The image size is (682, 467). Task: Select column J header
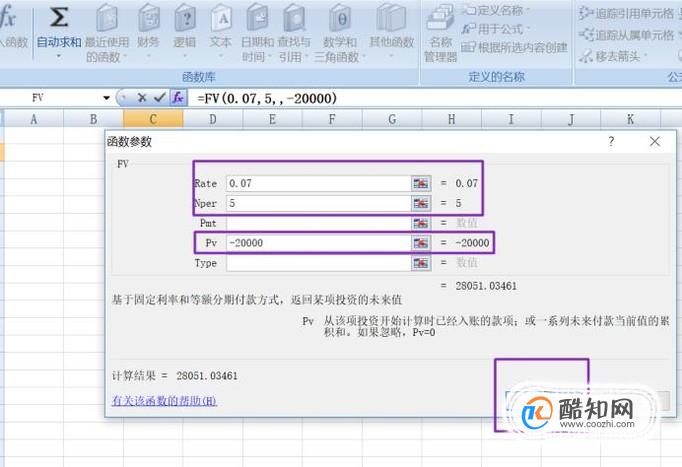click(571, 119)
